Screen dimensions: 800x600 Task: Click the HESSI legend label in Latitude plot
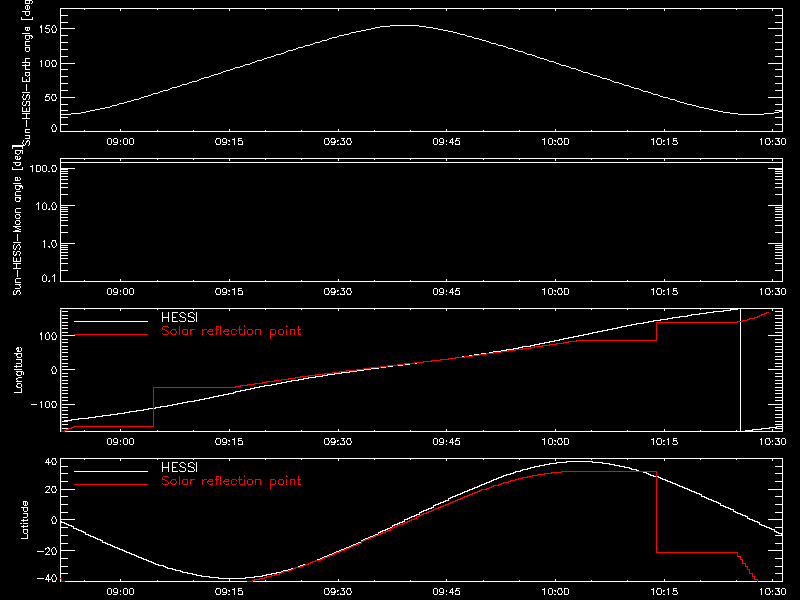[179, 467]
